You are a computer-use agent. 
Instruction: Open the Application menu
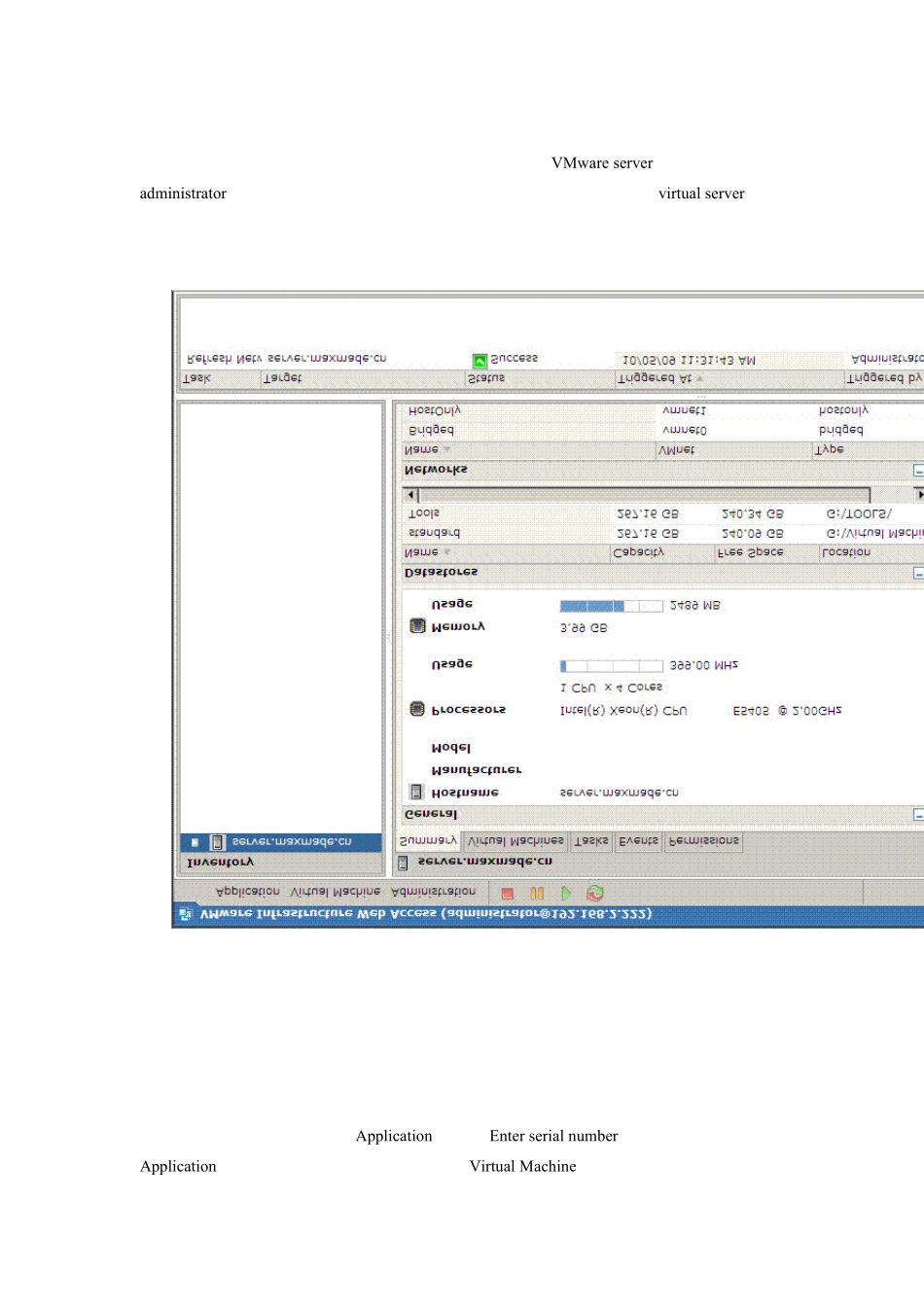247,892
